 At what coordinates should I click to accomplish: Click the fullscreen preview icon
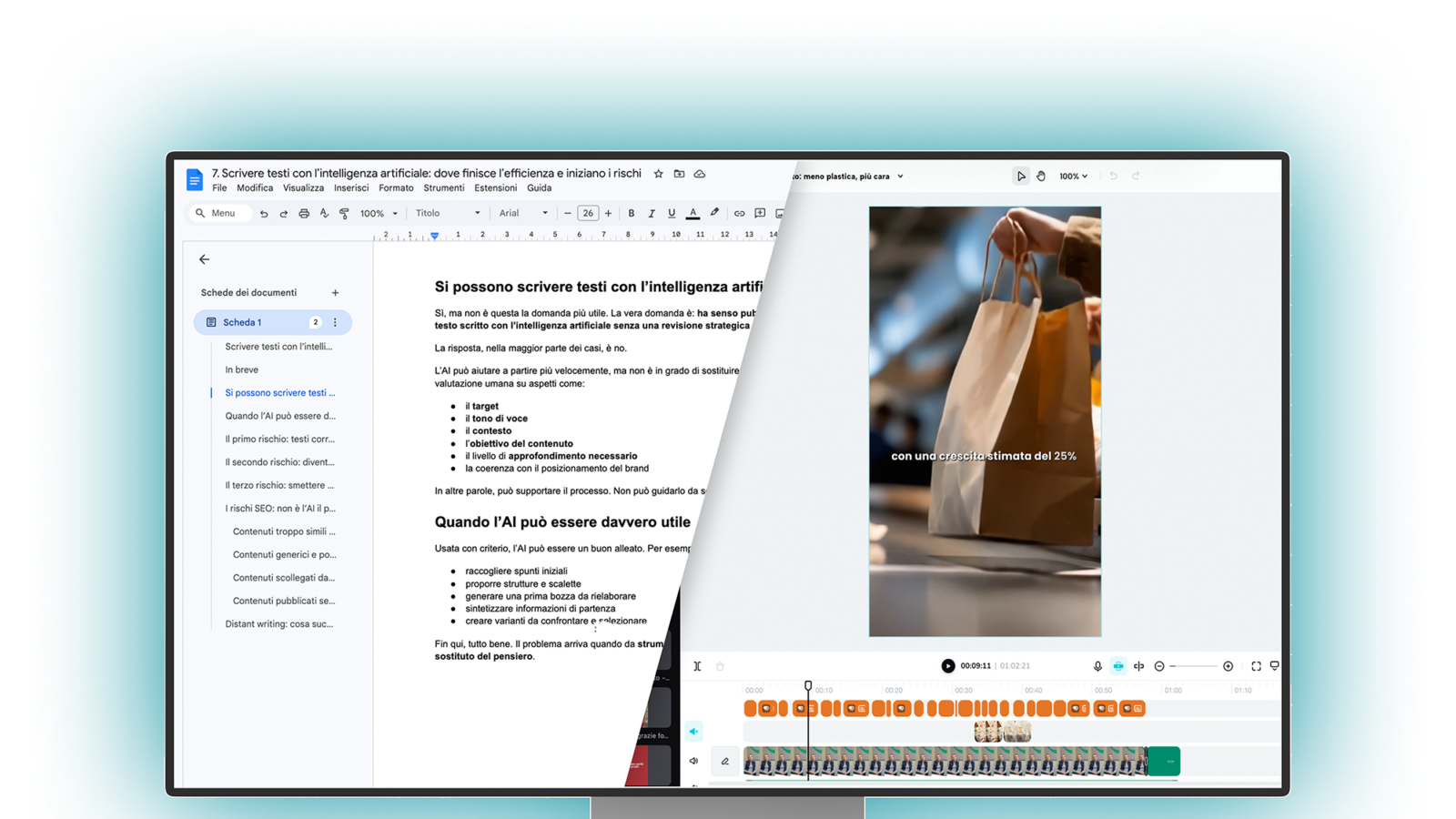point(1256,666)
